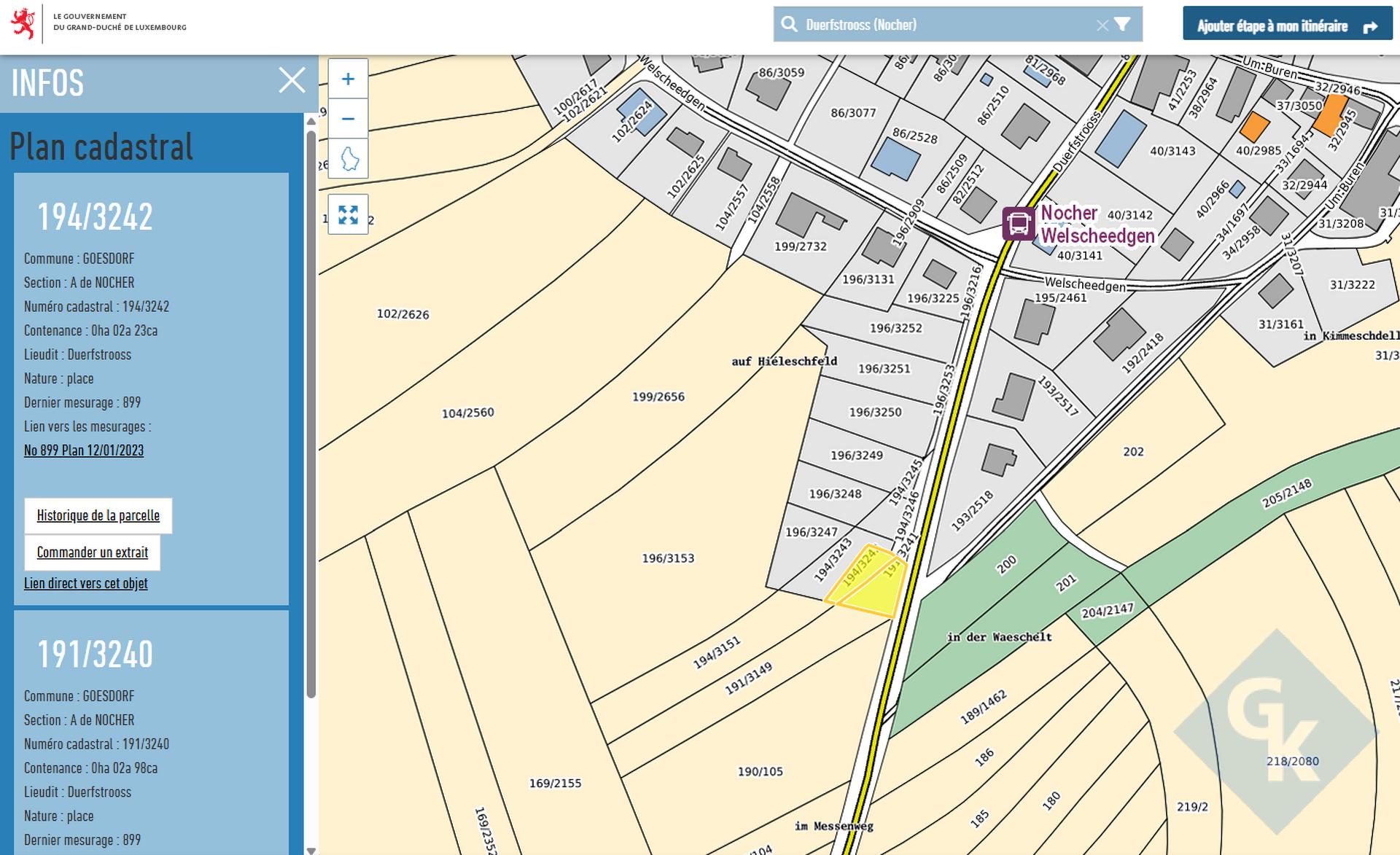1400x855 pixels.
Task: Toggle fullscreen map mode
Action: pos(348,214)
